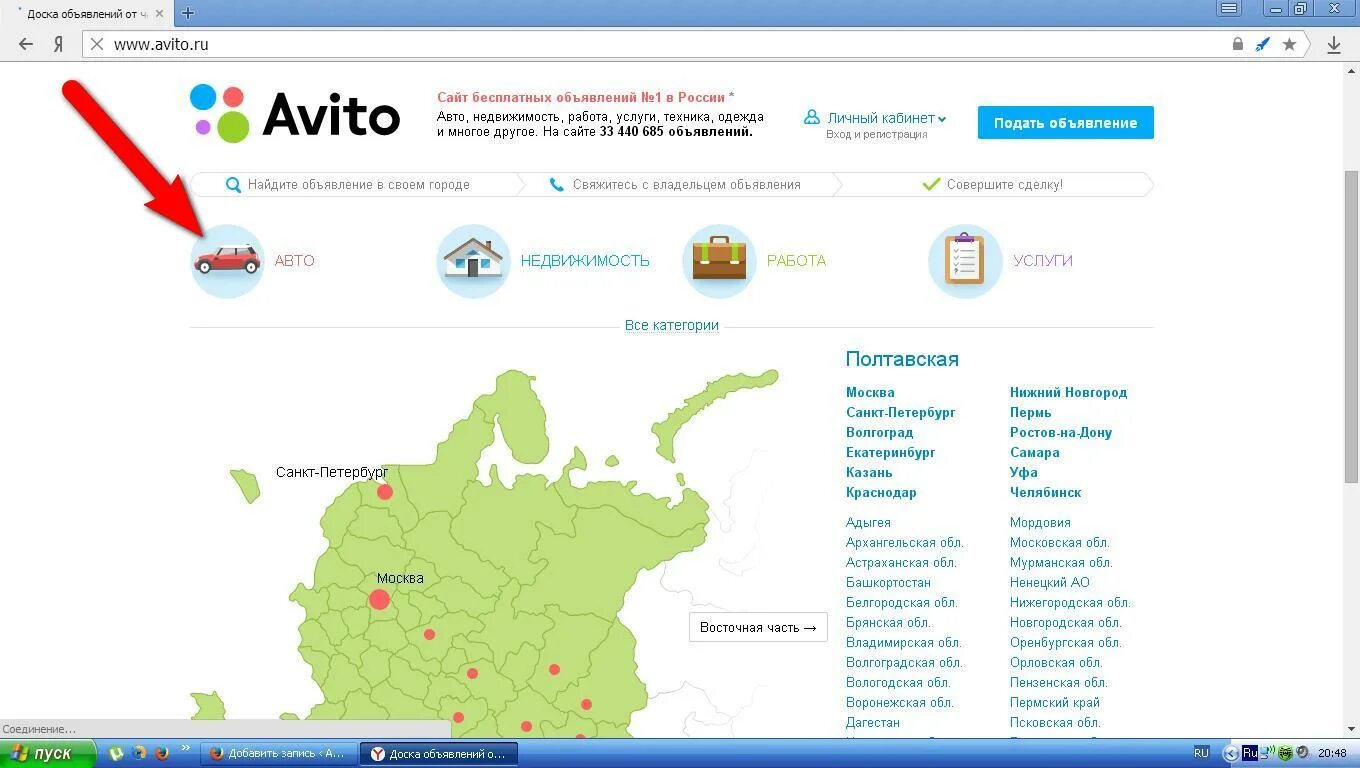
Task: Select Екатеринбург city link
Action: [x=891, y=453]
